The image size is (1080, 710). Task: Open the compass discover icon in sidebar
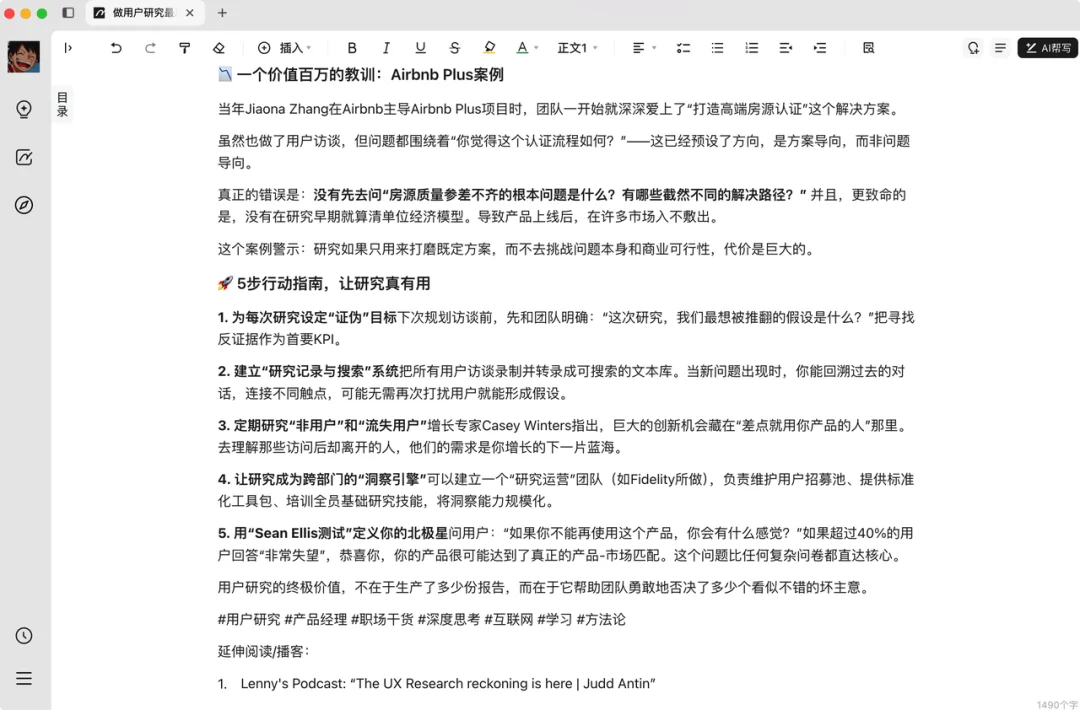(x=23, y=205)
